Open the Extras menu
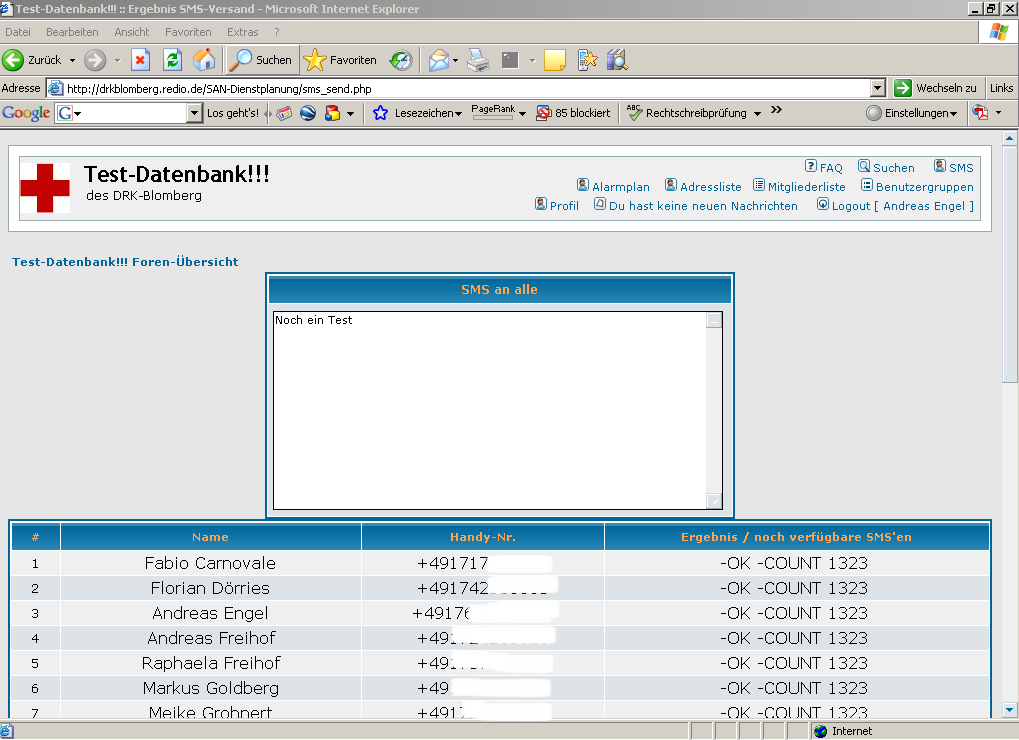The width and height of the screenshot is (1019, 740). (x=242, y=32)
